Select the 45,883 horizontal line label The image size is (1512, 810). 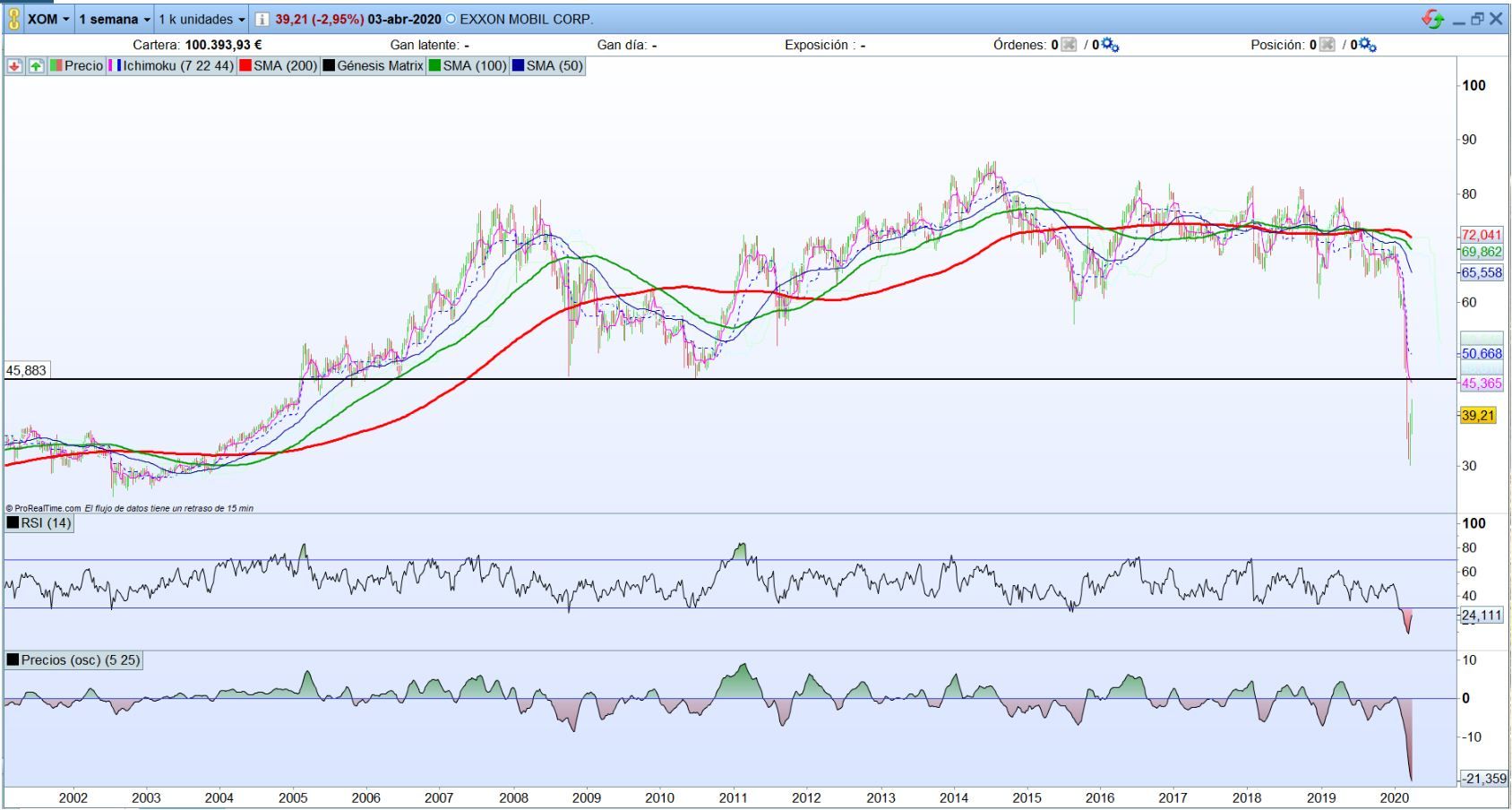click(x=26, y=370)
